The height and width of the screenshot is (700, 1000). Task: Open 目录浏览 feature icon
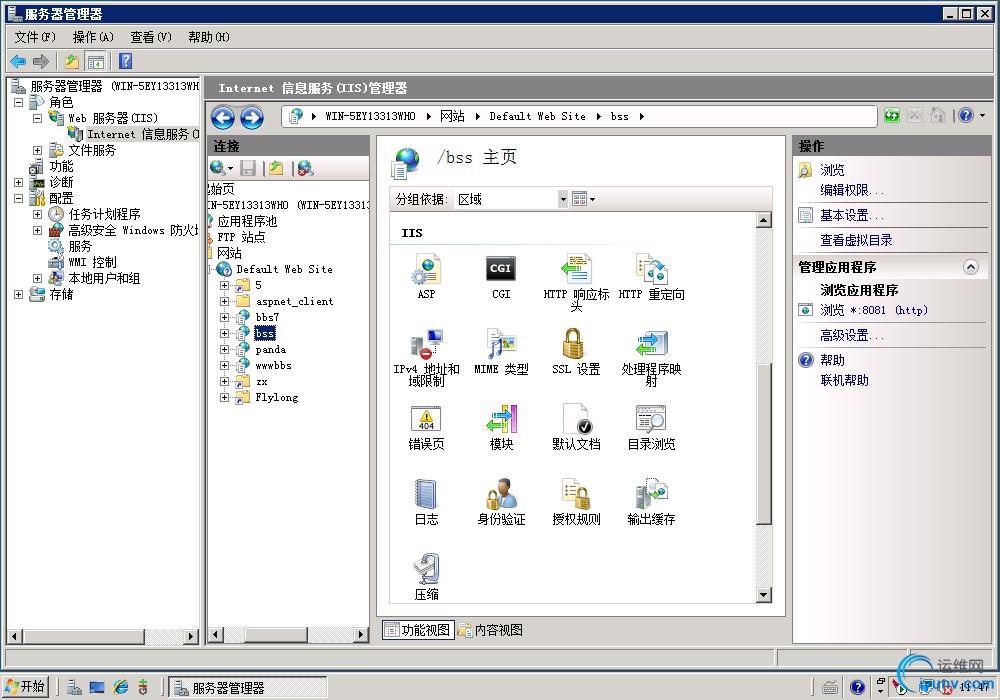(651, 427)
